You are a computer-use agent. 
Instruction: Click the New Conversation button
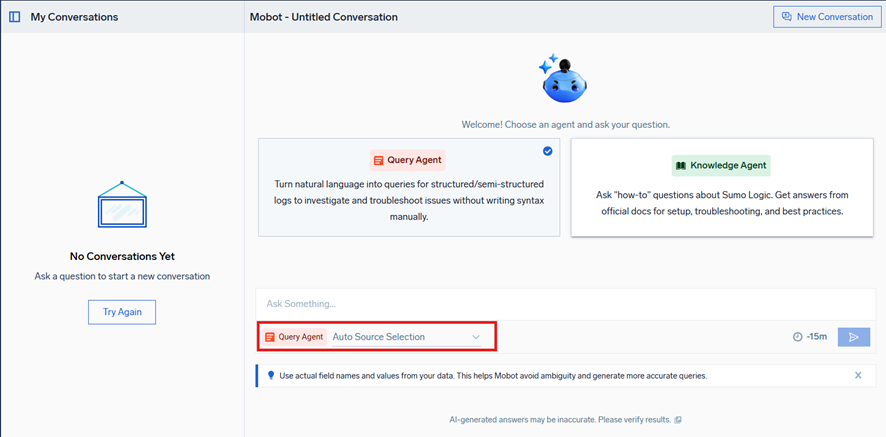pyautogui.click(x=826, y=17)
